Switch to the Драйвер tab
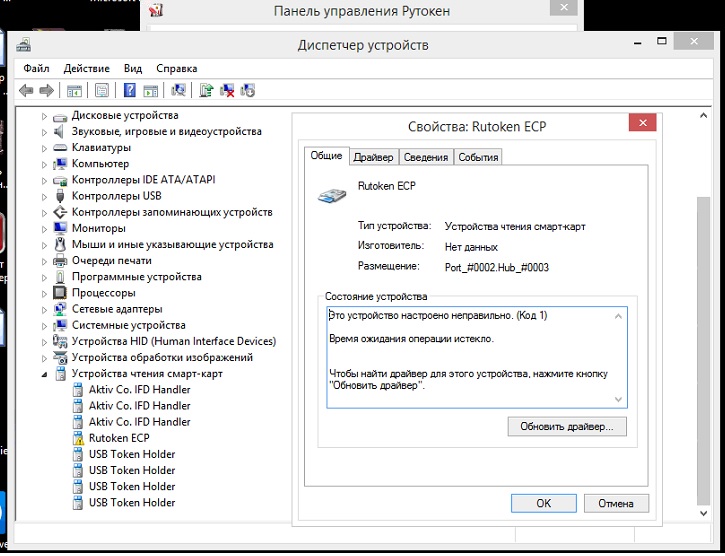 tap(373, 157)
